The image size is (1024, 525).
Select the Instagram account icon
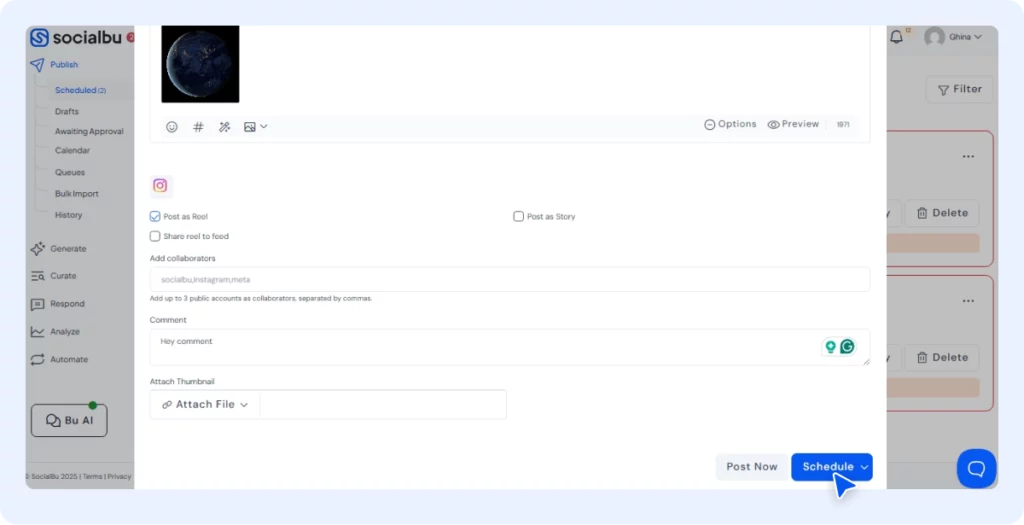(161, 185)
